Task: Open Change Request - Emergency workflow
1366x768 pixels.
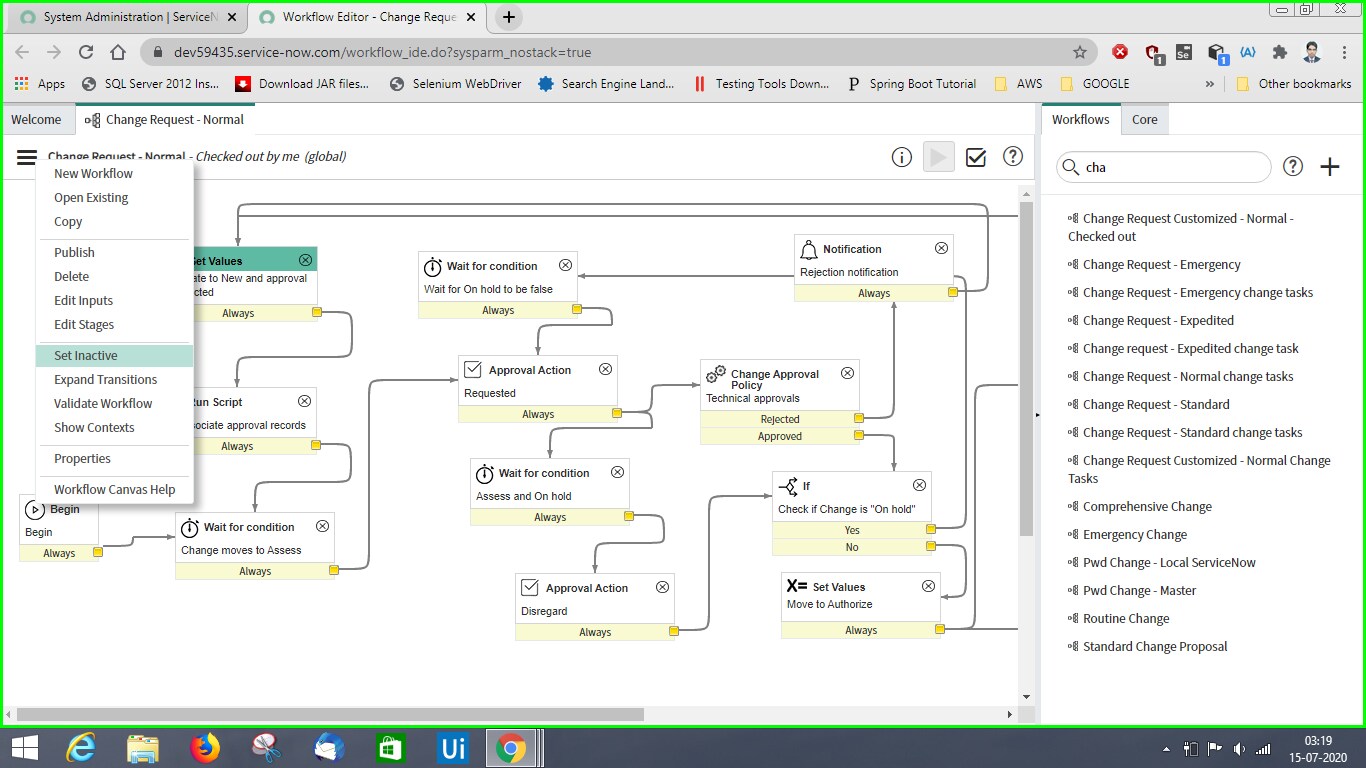Action: [1154, 264]
